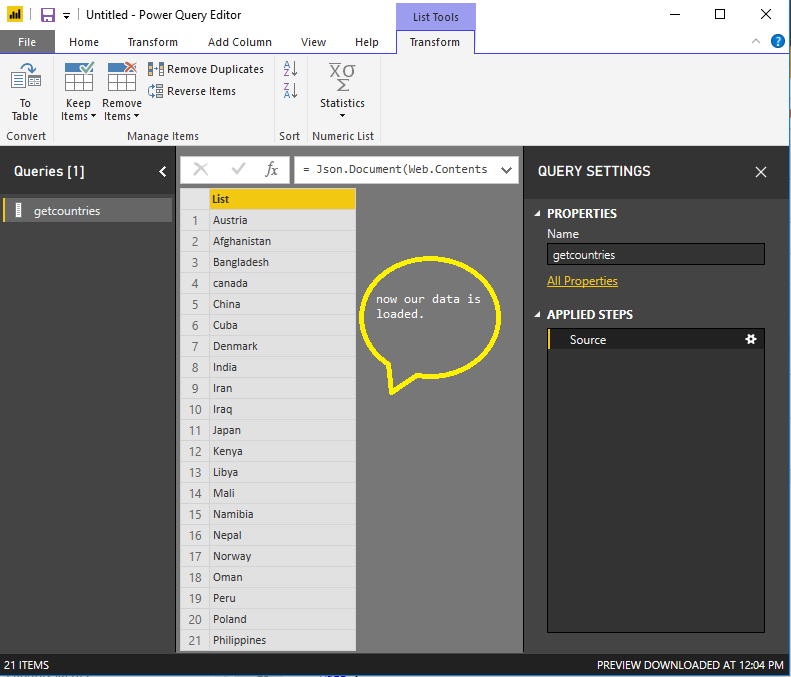Click Reverse Items

click(192, 91)
